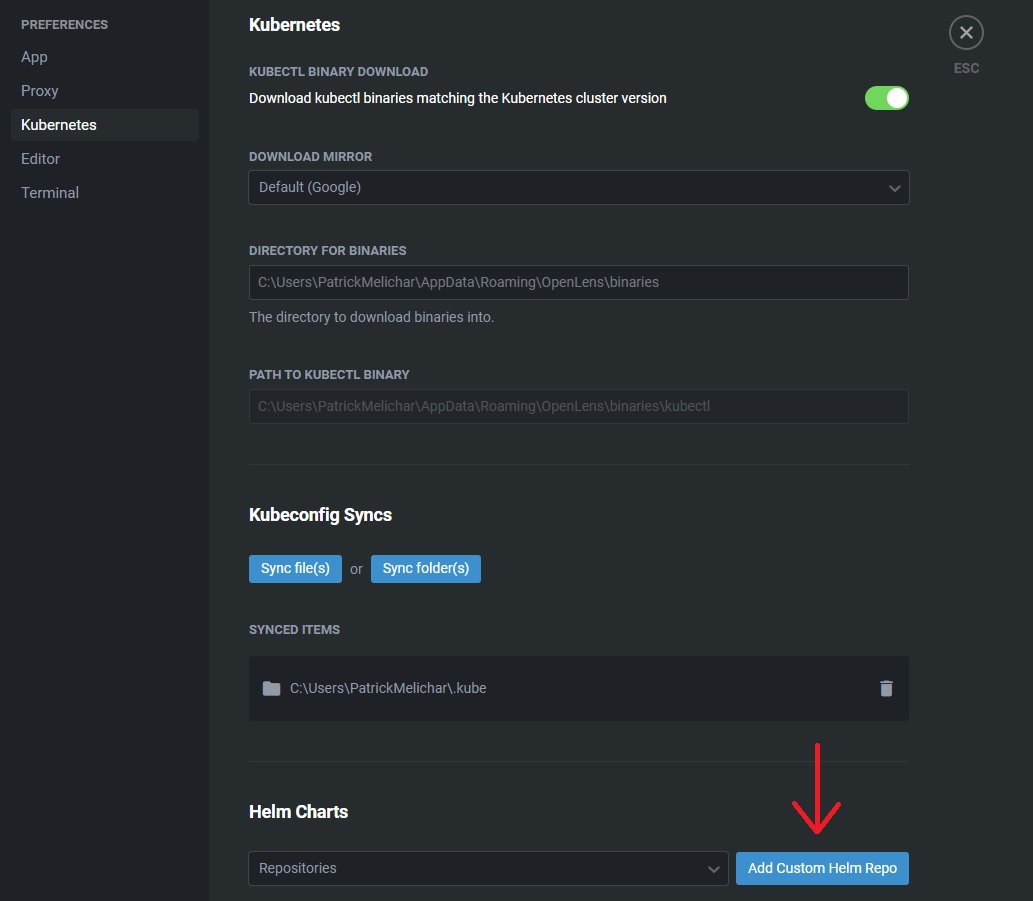Select the Kubernetes preferences tab
1033x901 pixels.
(x=59, y=125)
